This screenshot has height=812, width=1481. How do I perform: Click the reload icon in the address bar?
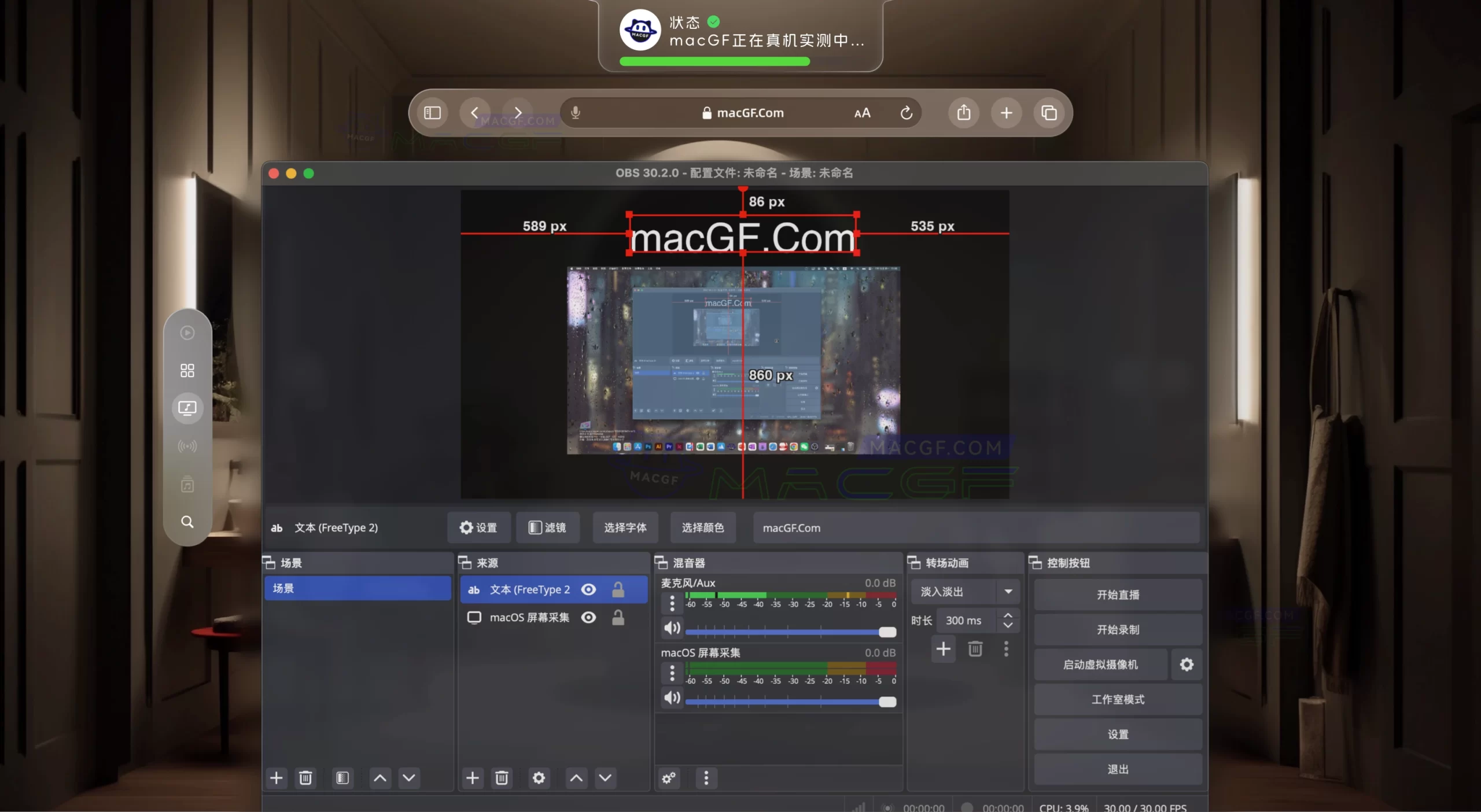click(x=906, y=112)
